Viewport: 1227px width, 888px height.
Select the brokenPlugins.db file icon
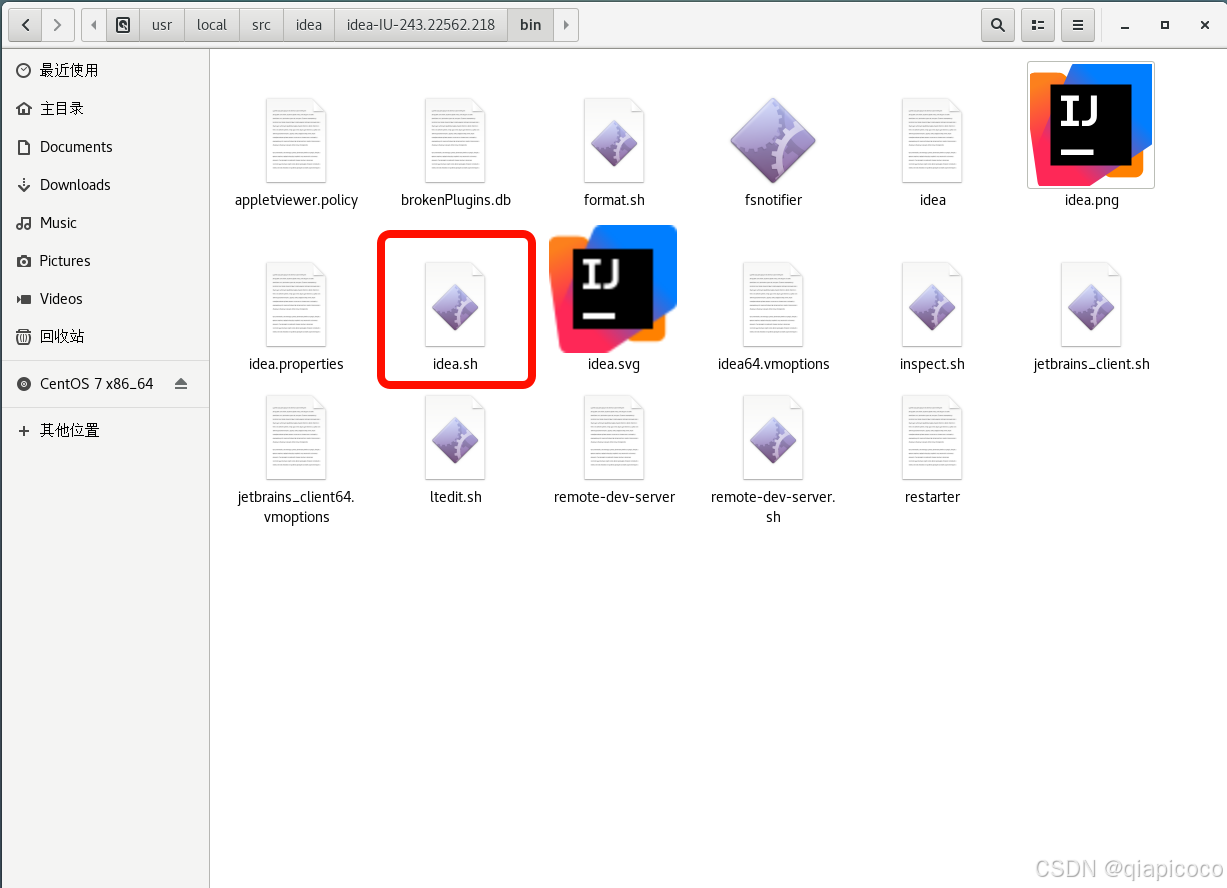click(455, 140)
